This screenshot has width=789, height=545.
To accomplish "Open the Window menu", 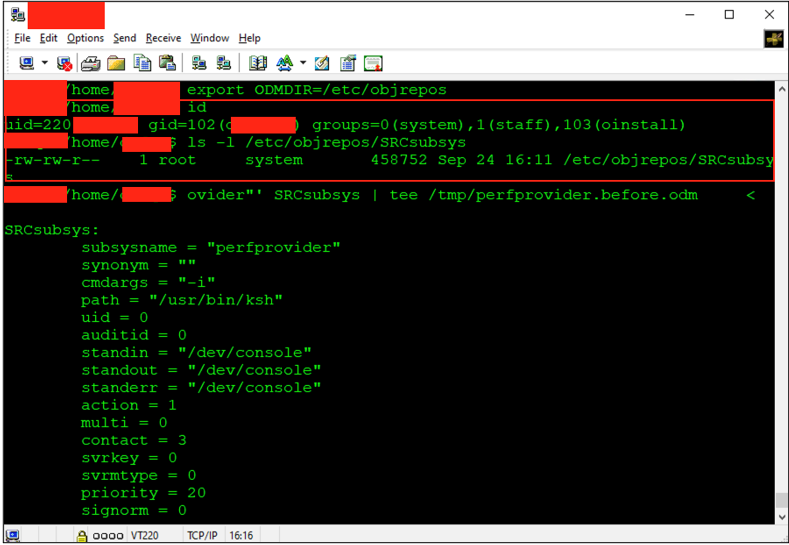I will [210, 38].
